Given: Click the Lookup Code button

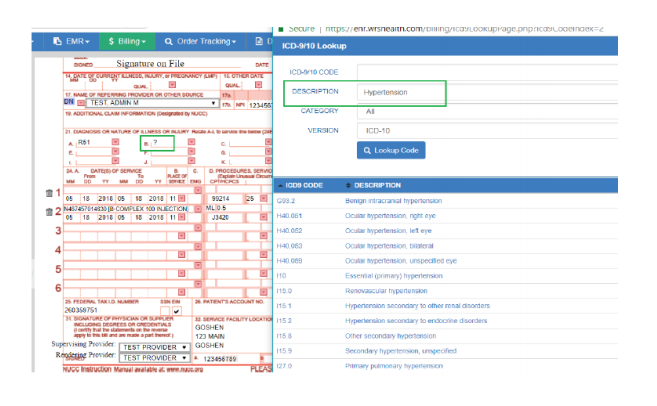Looking at the screenshot, I should (392, 150).
